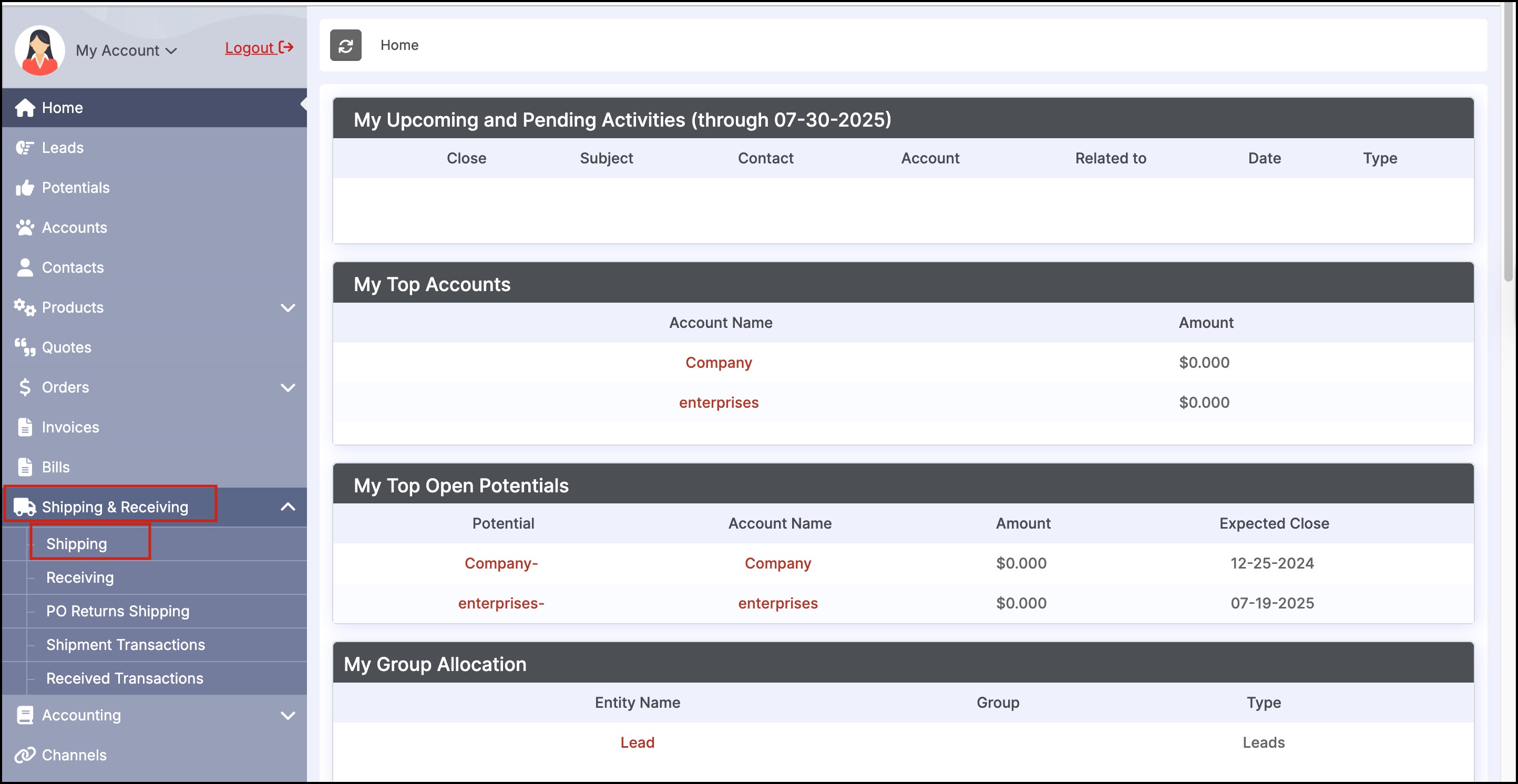Open Company account in Open Potentials
This screenshot has width=1518, height=784.
[x=778, y=563]
